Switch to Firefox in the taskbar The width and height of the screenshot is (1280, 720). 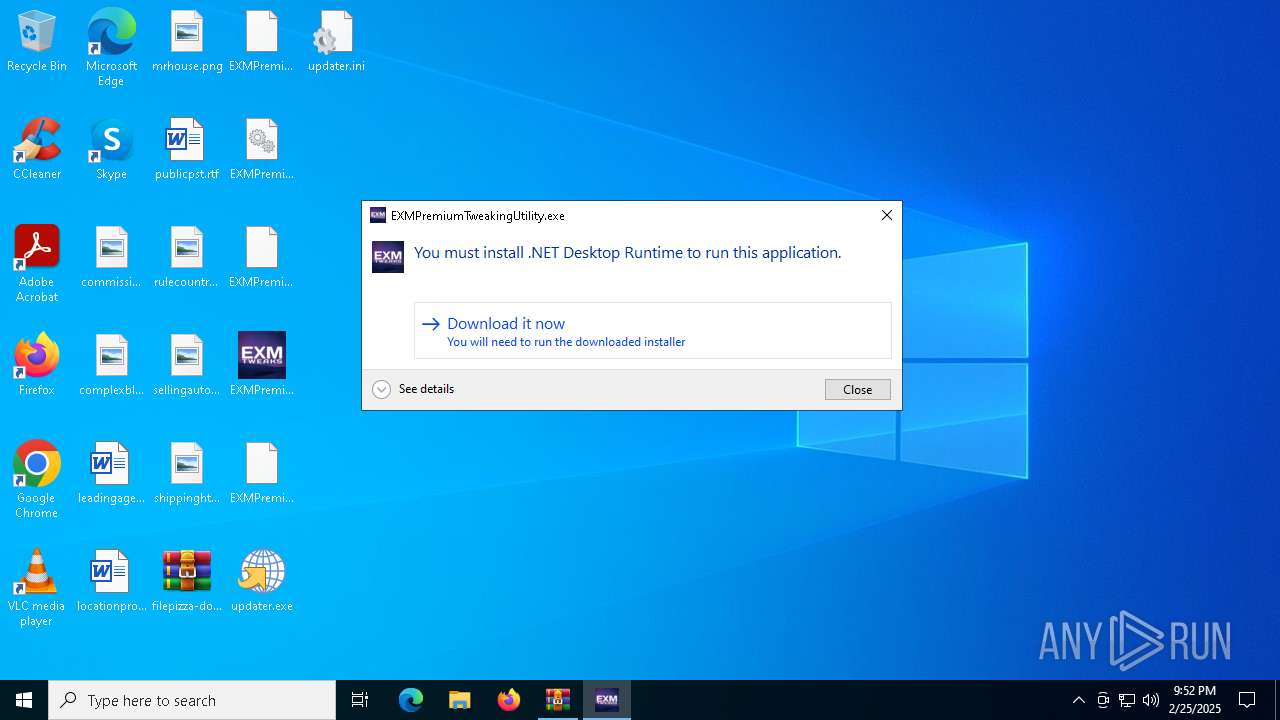(509, 700)
